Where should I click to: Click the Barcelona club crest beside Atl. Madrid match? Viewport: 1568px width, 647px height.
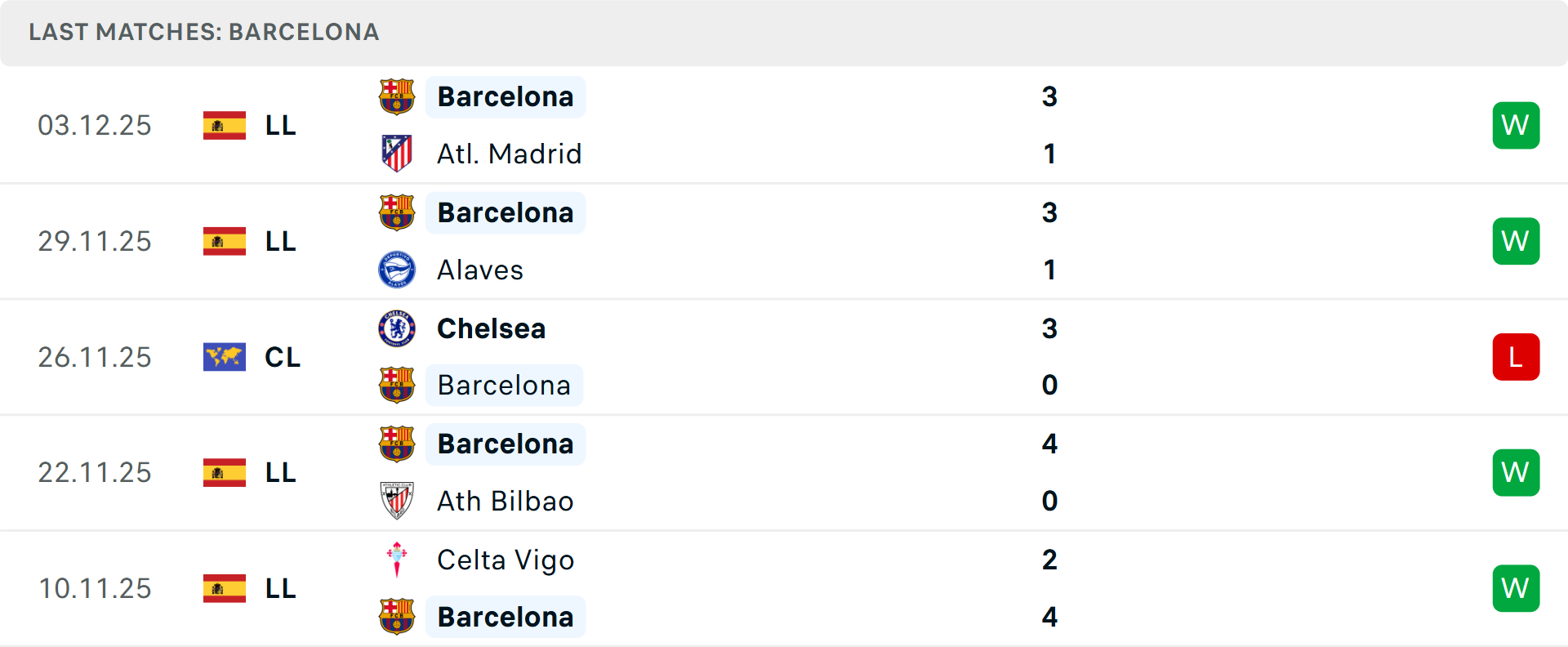[397, 96]
